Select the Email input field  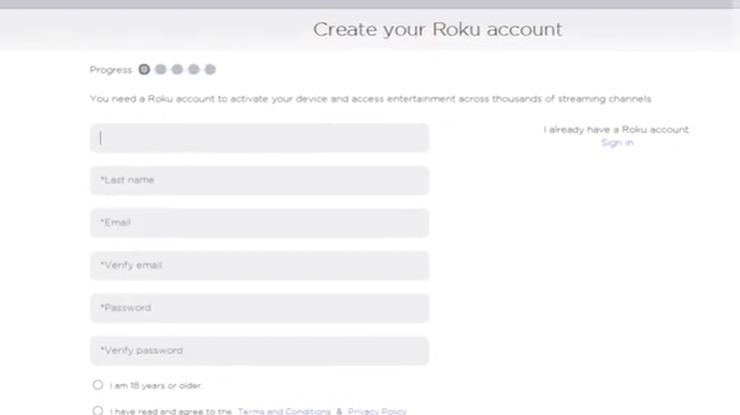pos(260,223)
